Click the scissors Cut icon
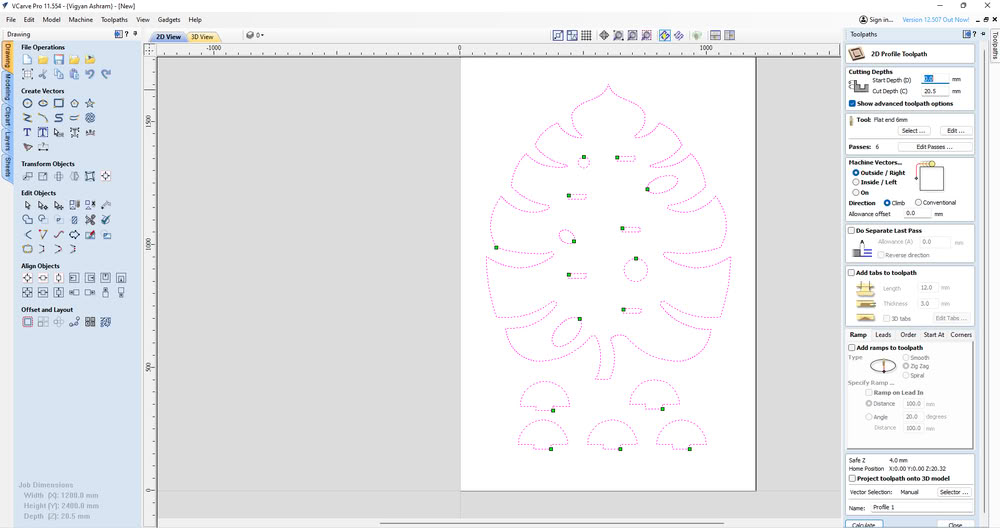1000x528 pixels. pyautogui.click(x=43, y=74)
